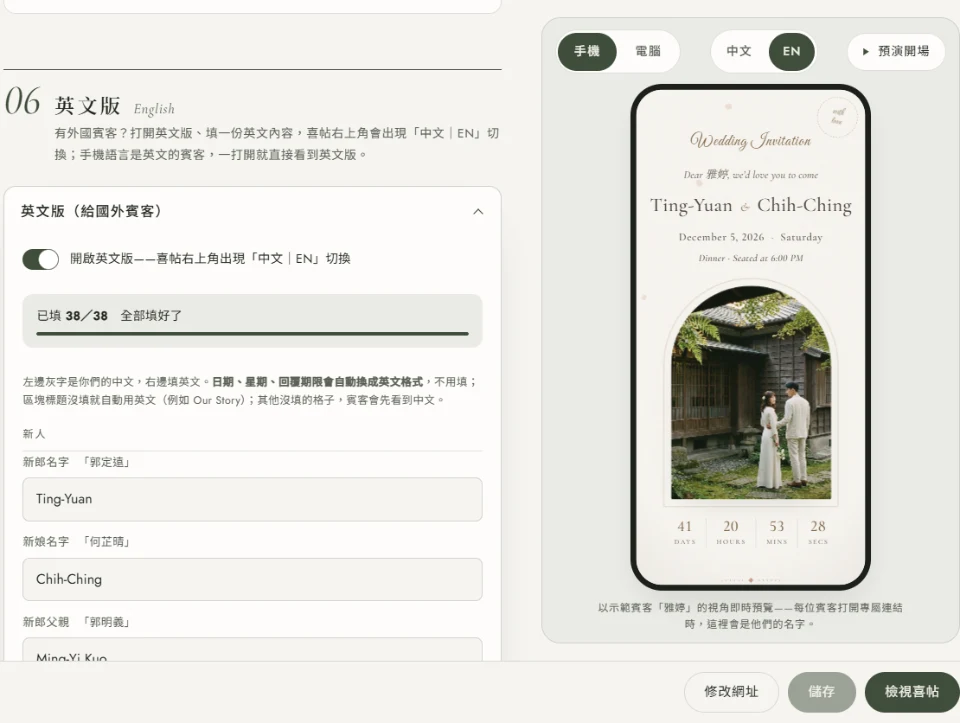
Task: Click 英文版 section heading text
Action: coord(88,105)
